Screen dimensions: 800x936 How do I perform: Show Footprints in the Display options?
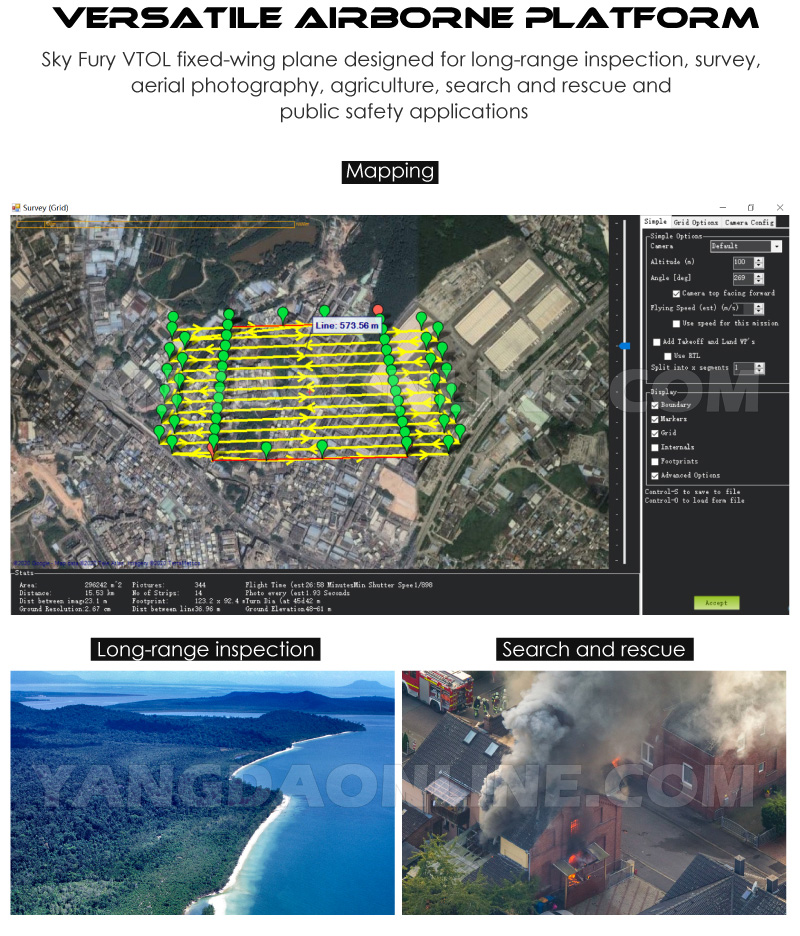pyautogui.click(x=655, y=461)
